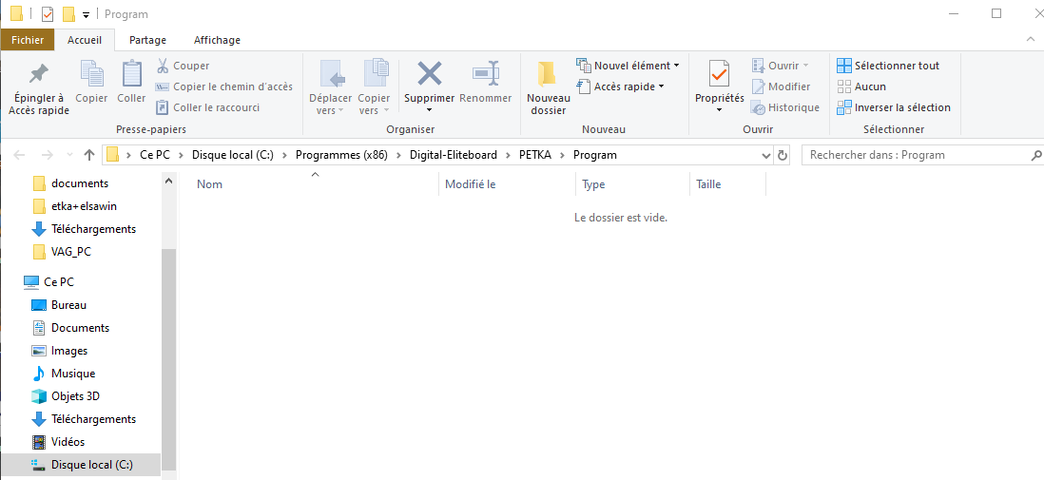The width and height of the screenshot is (1044, 480).
Task: Click the Épingler à Accès rapide pin icon
Action: [x=38, y=75]
